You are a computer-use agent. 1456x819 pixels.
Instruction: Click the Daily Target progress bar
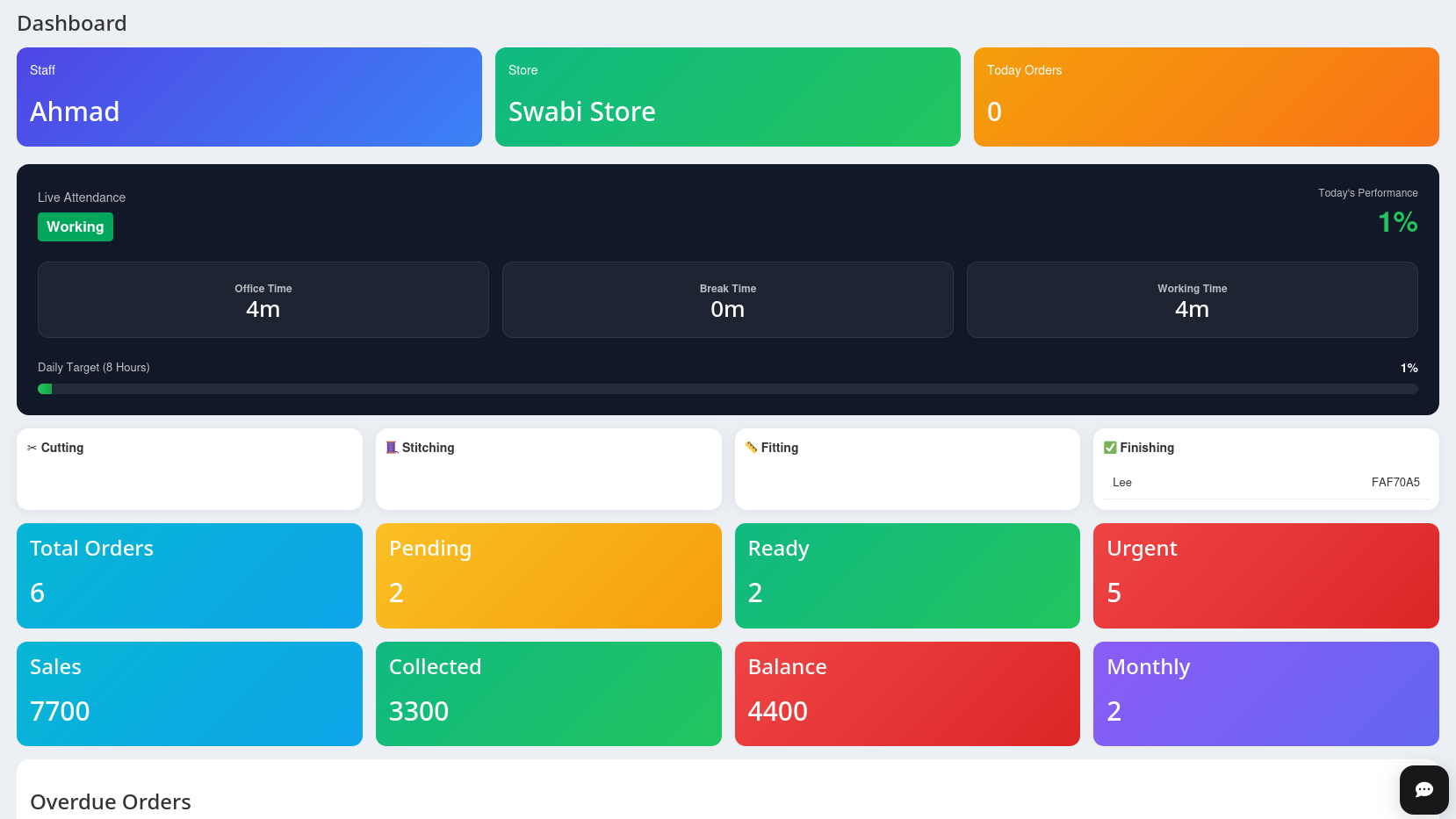pos(728,389)
